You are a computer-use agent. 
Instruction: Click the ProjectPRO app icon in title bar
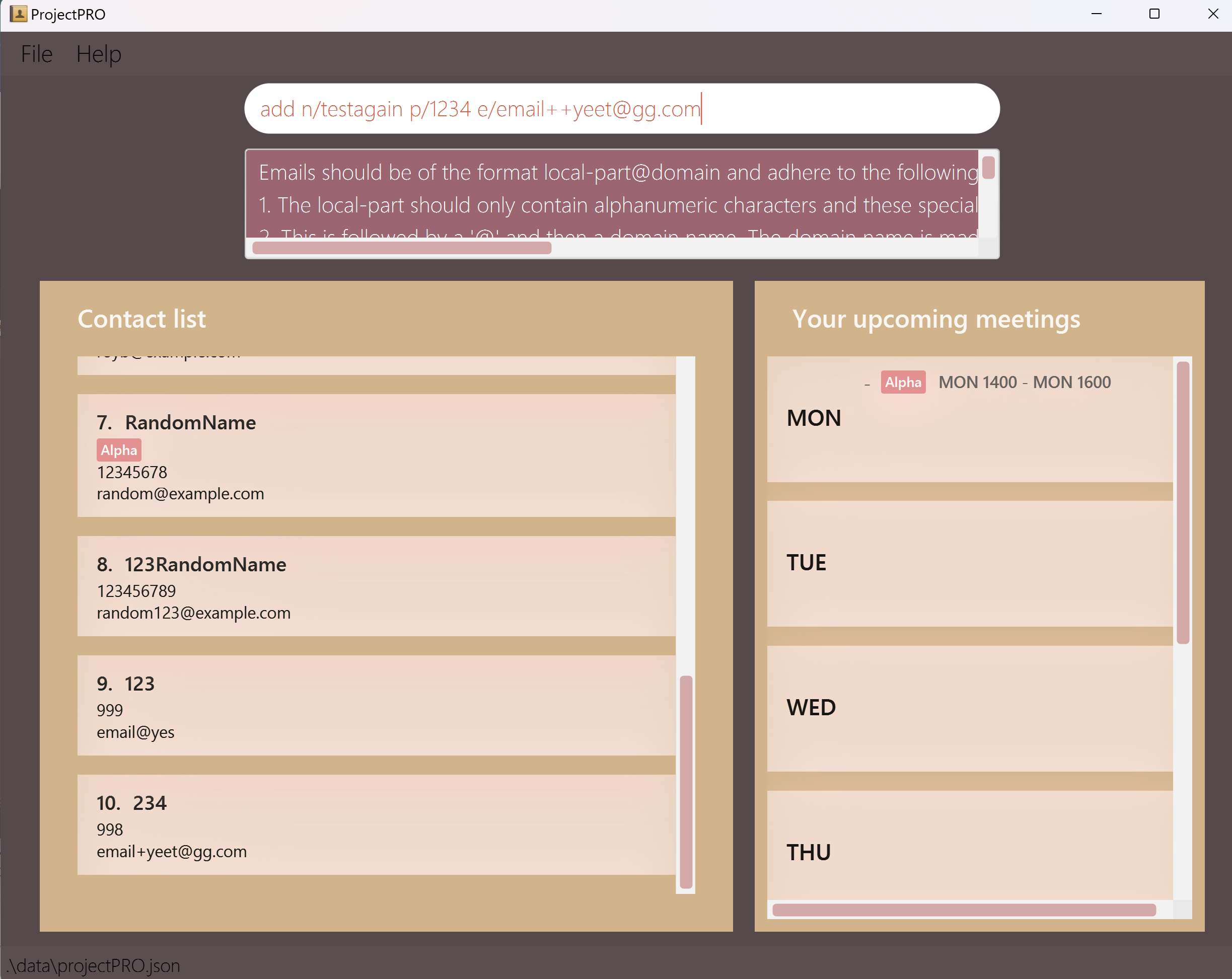18,14
